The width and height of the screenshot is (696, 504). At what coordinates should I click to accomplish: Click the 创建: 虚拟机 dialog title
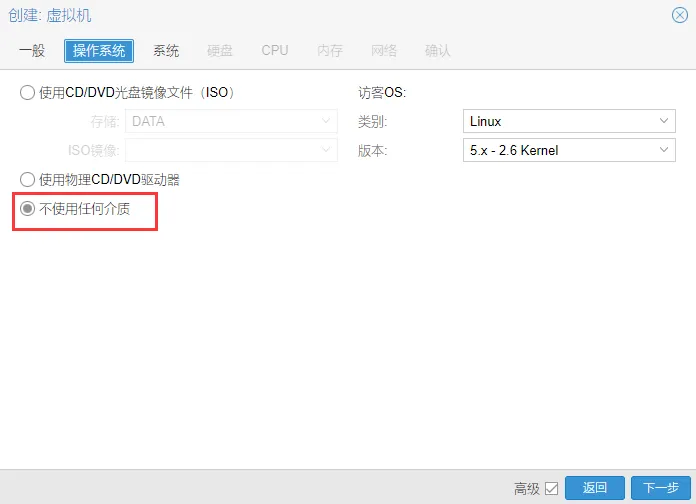click(50, 16)
